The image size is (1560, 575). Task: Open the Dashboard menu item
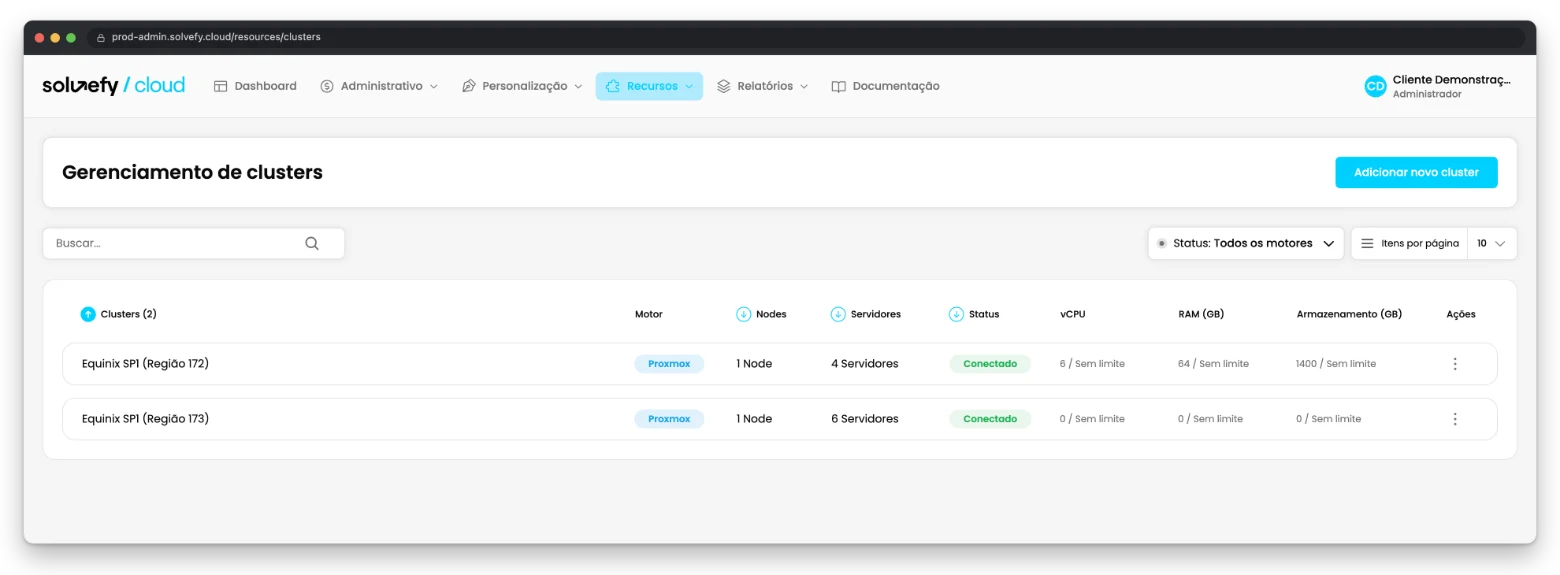256,86
